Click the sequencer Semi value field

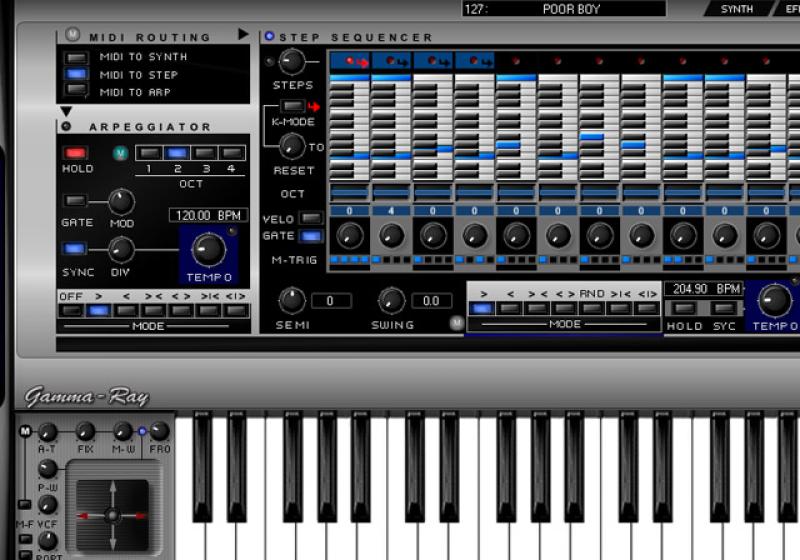[330, 300]
